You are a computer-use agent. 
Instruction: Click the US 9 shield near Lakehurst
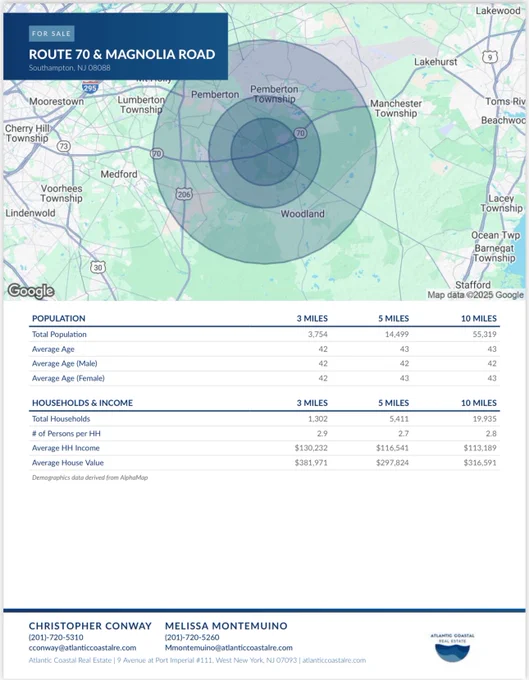pyautogui.click(x=490, y=56)
